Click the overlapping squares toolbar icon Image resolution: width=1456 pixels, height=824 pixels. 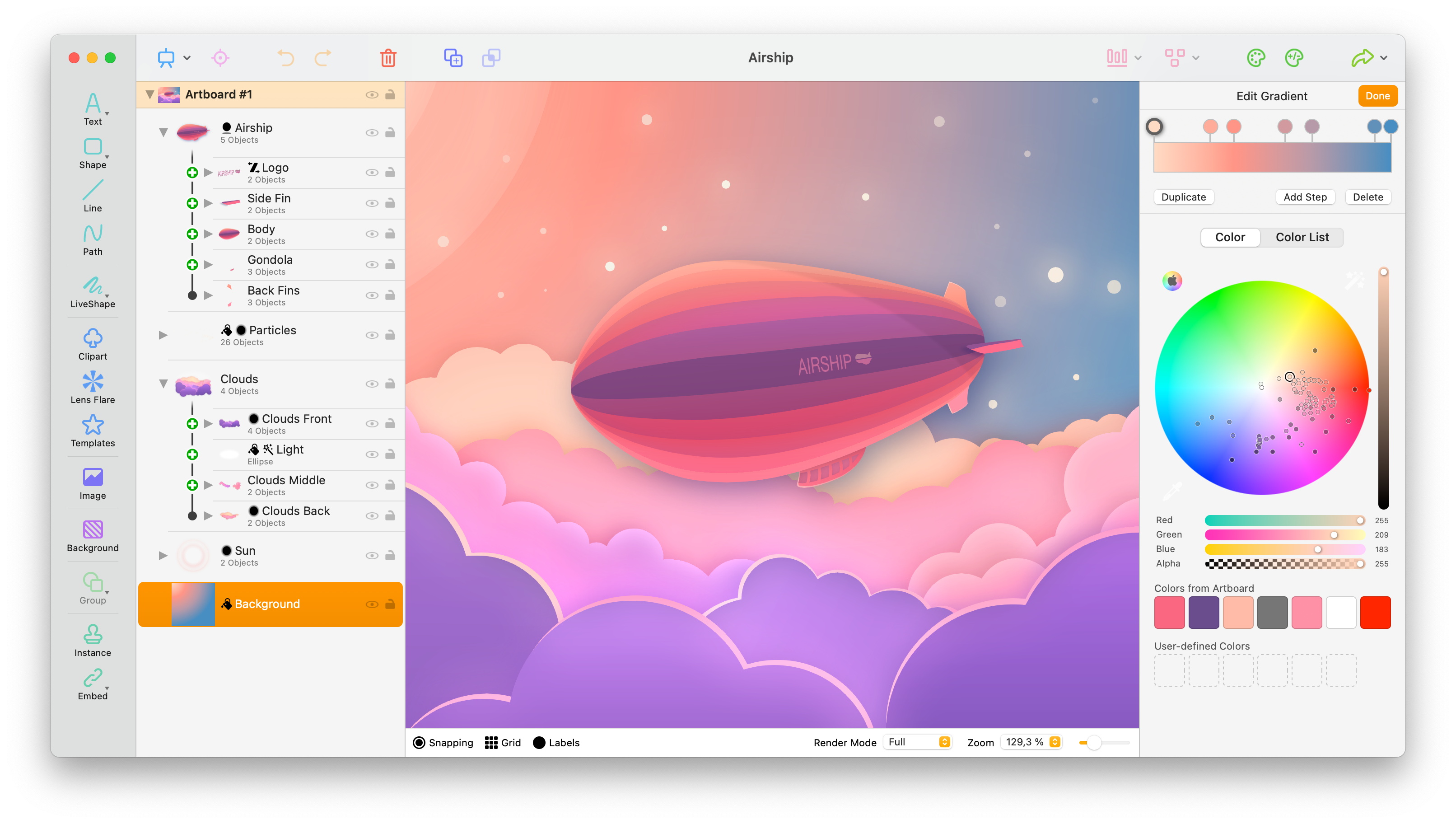click(x=491, y=58)
